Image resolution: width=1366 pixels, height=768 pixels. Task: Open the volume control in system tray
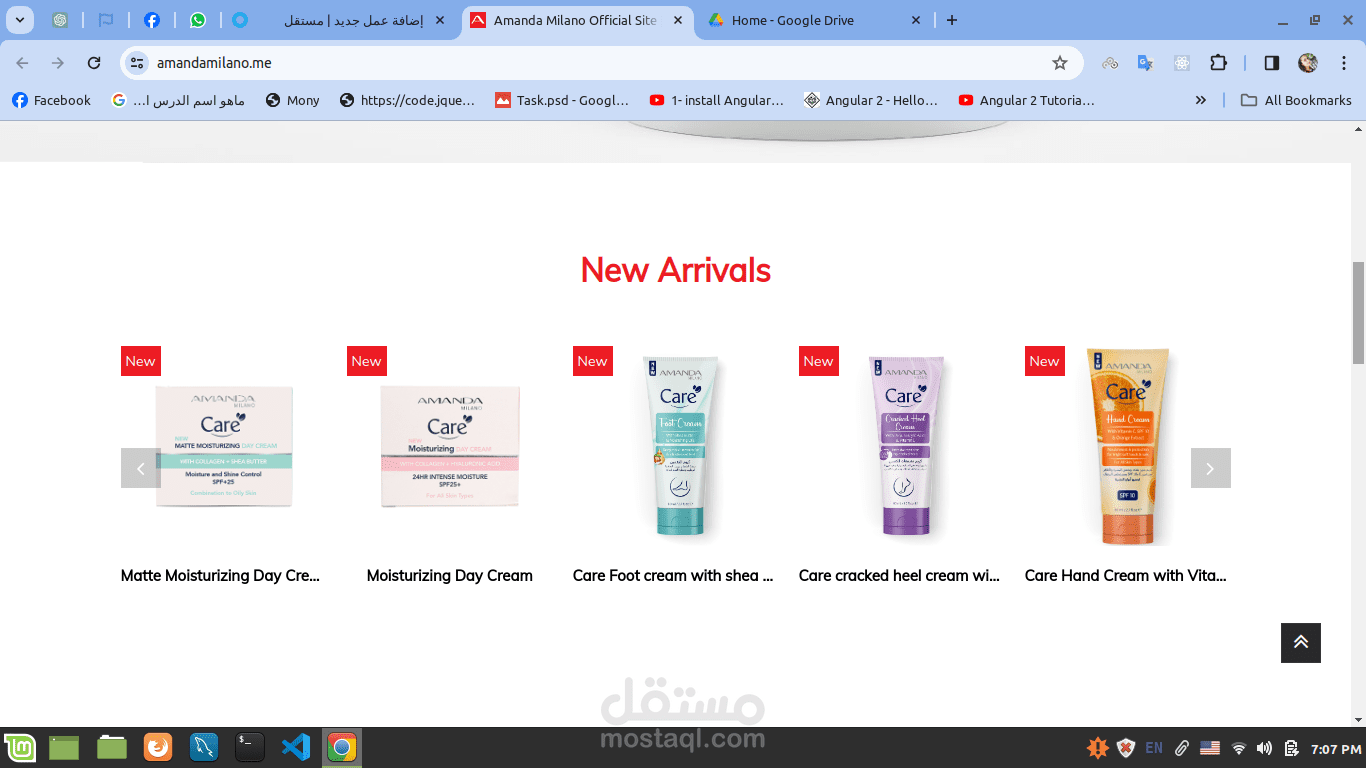click(1264, 748)
